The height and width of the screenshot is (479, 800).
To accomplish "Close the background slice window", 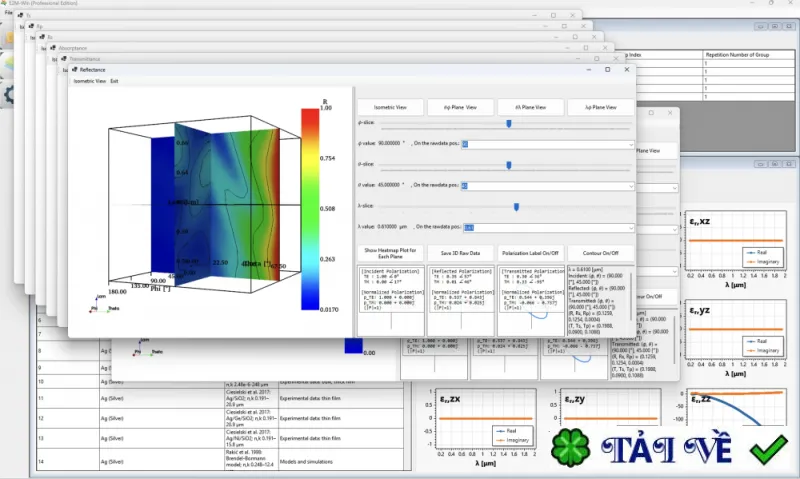I will pos(670,113).
